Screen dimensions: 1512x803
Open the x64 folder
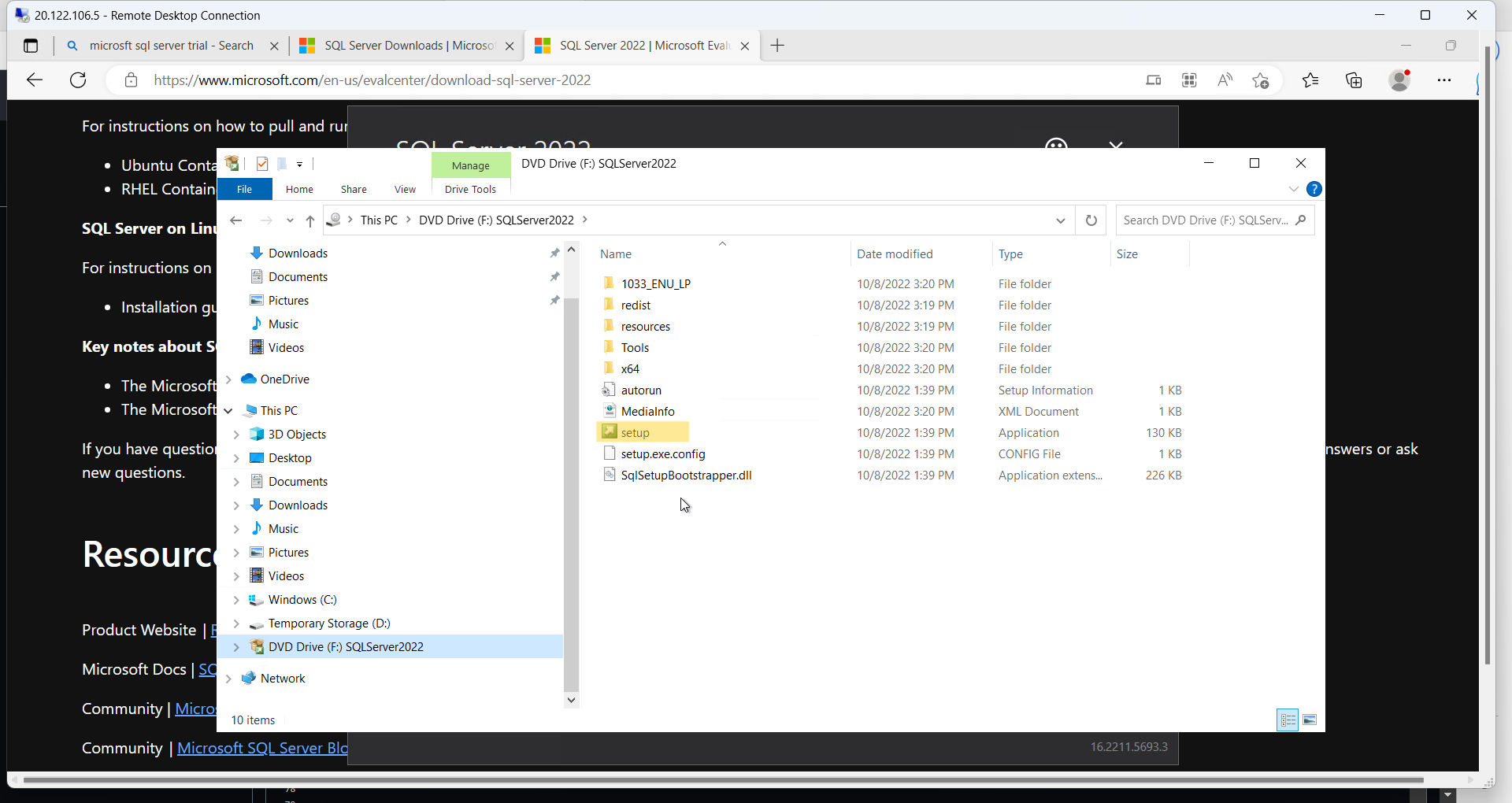click(x=629, y=368)
